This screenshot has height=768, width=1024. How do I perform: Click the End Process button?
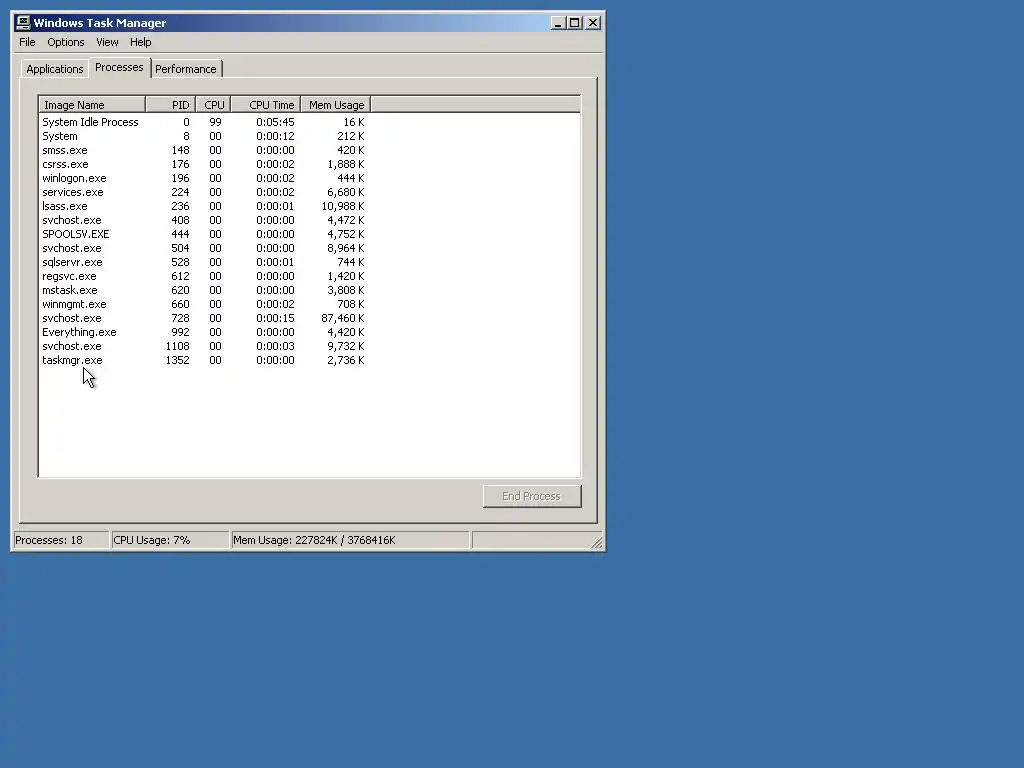(532, 496)
